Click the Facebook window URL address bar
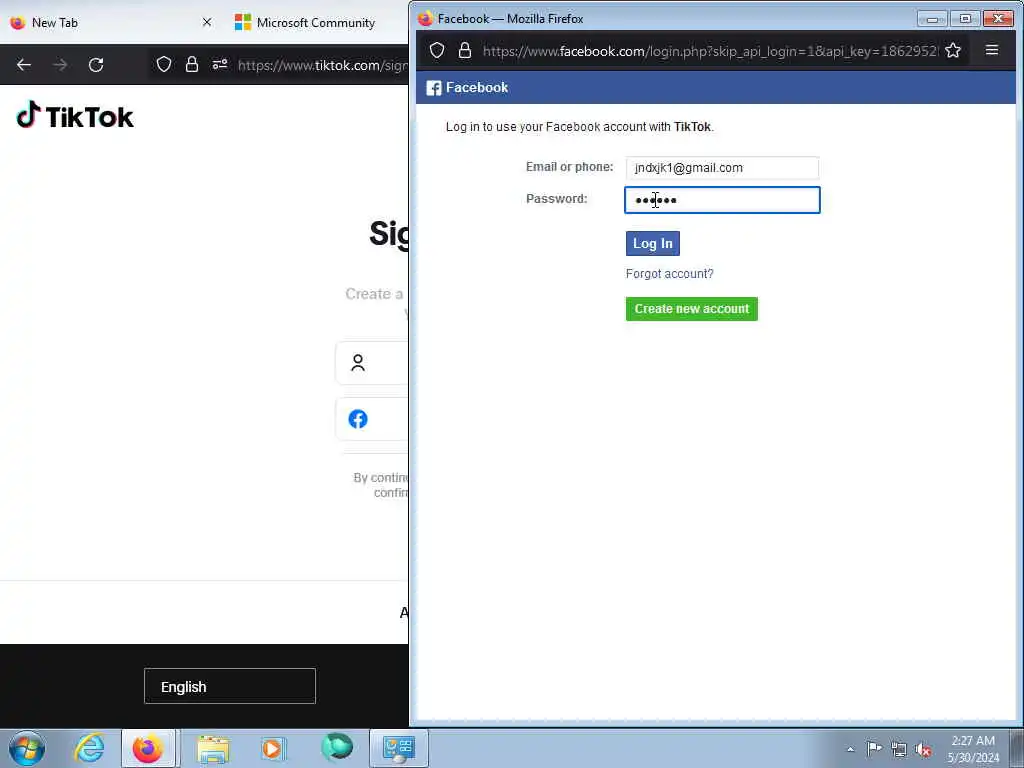The width and height of the screenshot is (1024, 768). pos(710,50)
